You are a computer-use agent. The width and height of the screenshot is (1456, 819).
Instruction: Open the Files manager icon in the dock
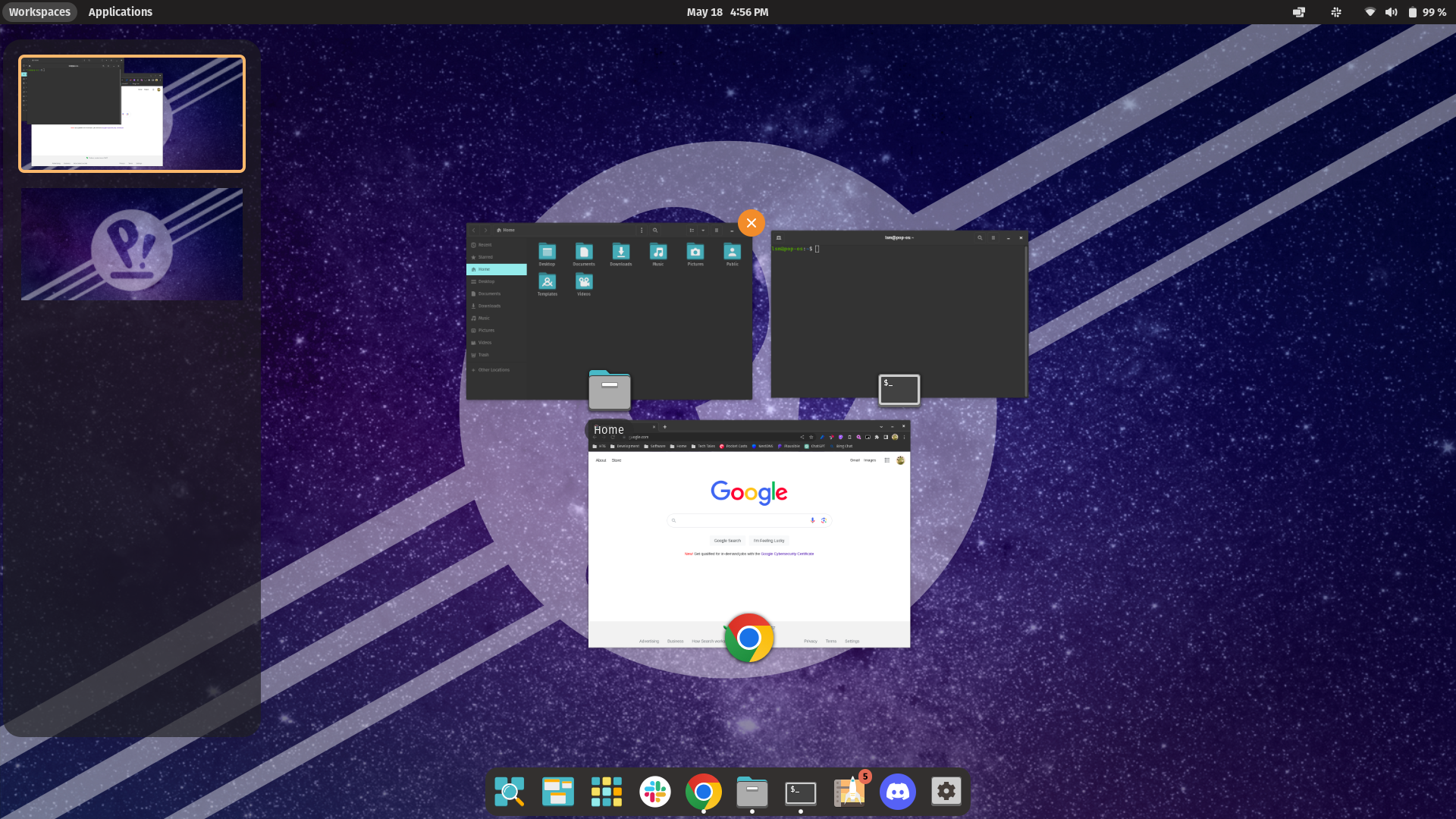[x=752, y=792]
